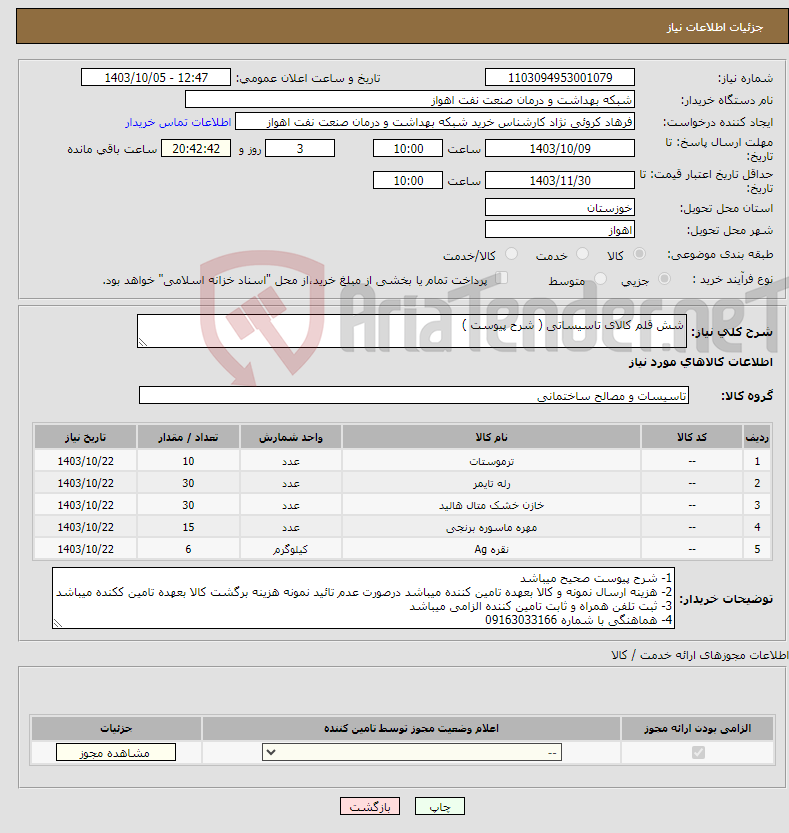This screenshot has height=833, width=789.
Task: Click the request creator name field
Action: pyautogui.click(x=435, y=122)
